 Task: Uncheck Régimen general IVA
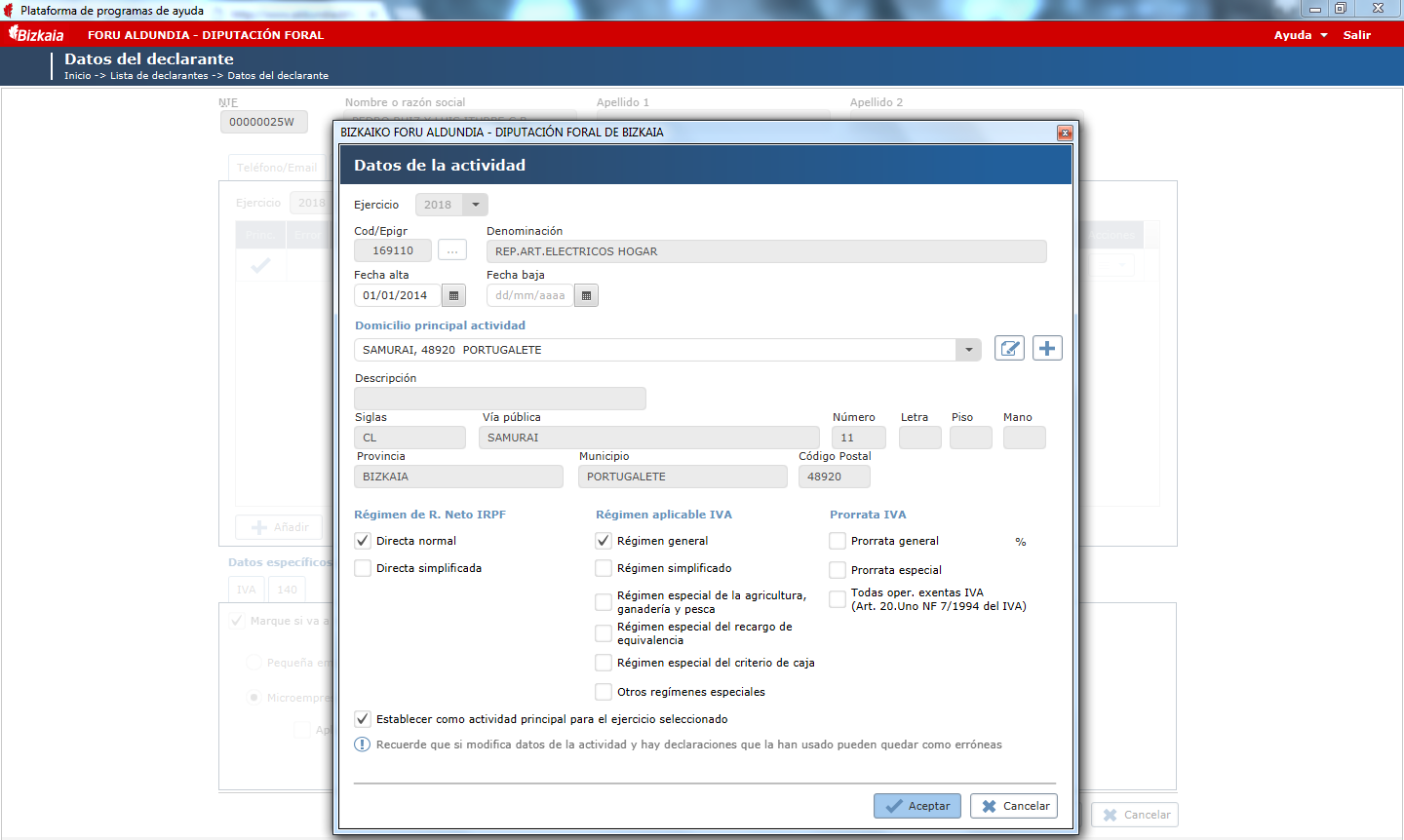tap(604, 541)
